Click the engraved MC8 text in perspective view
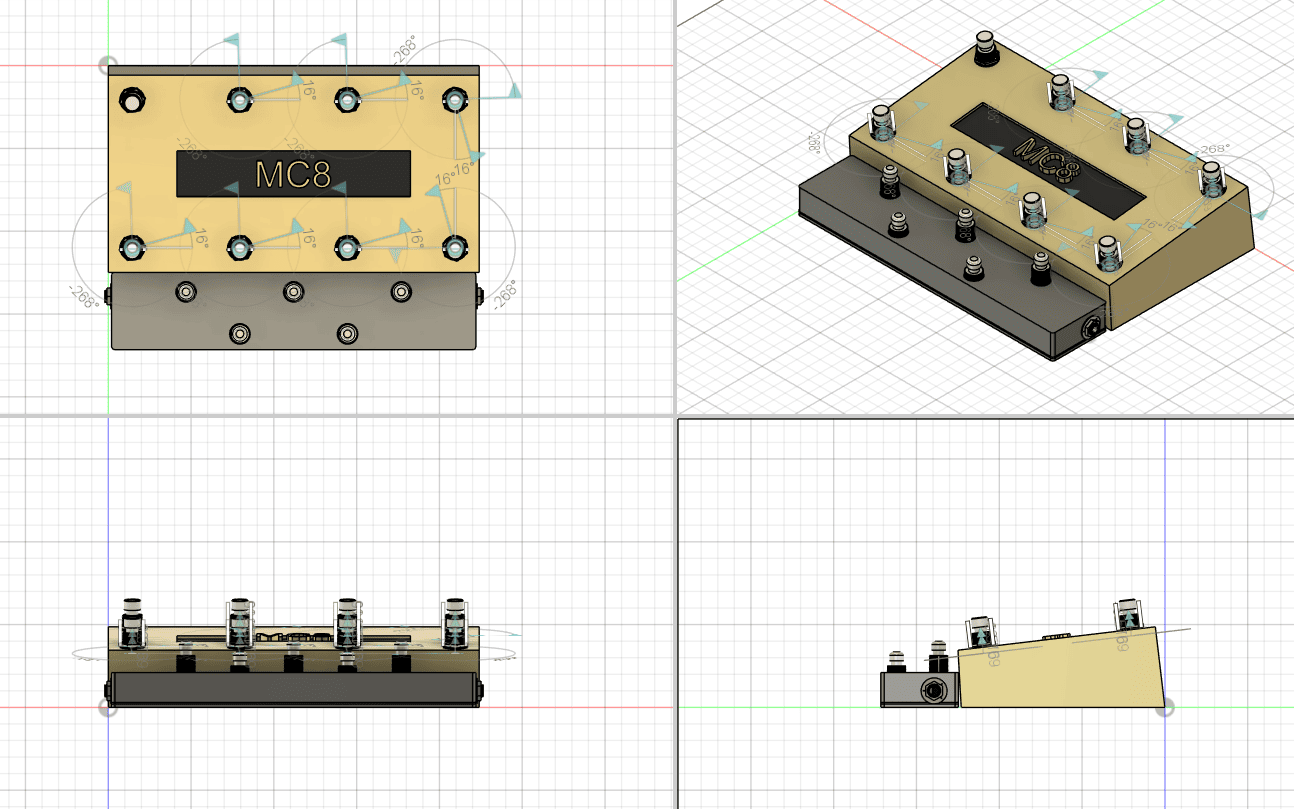 pos(1050,161)
